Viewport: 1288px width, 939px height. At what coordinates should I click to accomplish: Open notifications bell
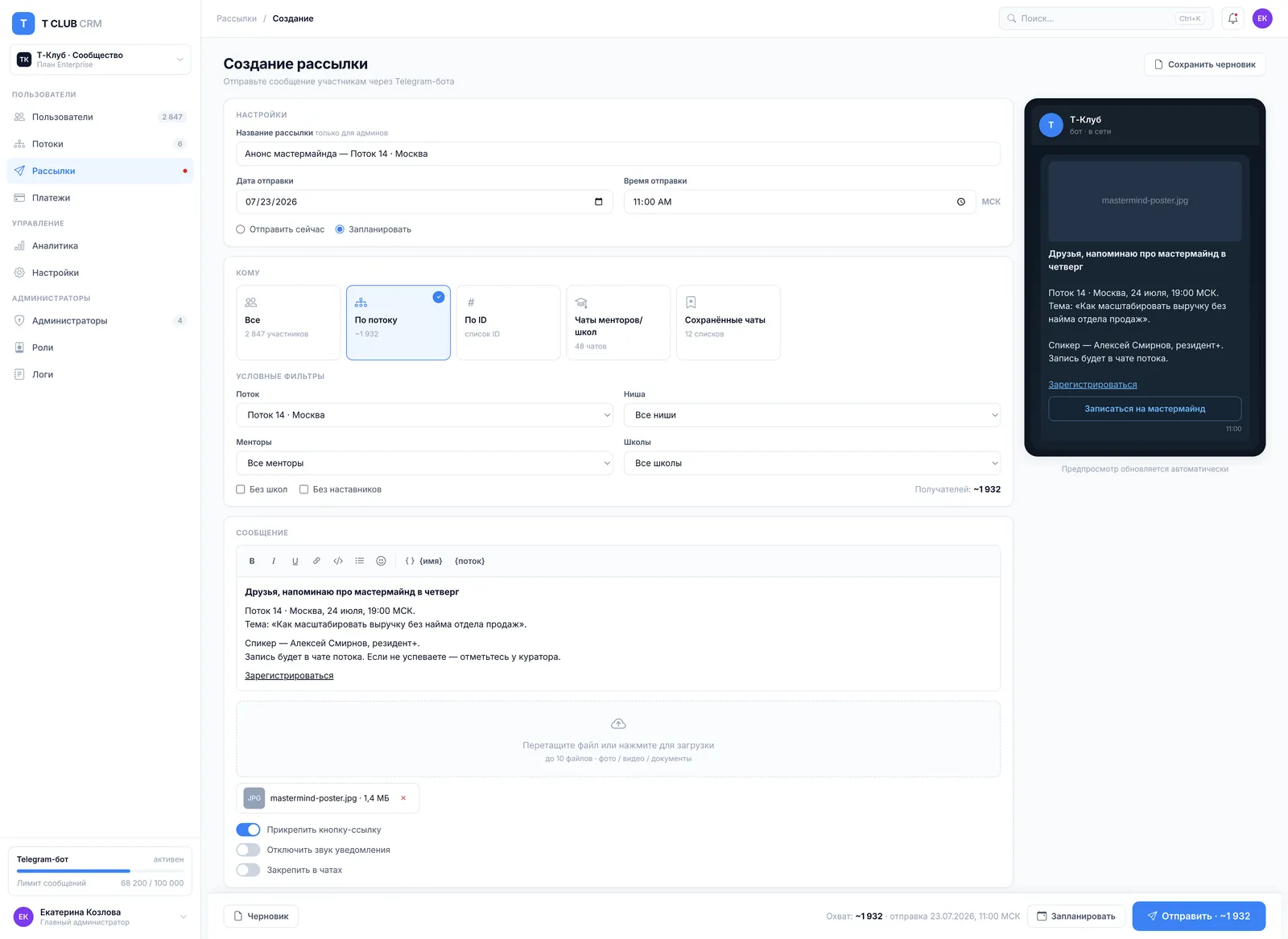point(1233,19)
